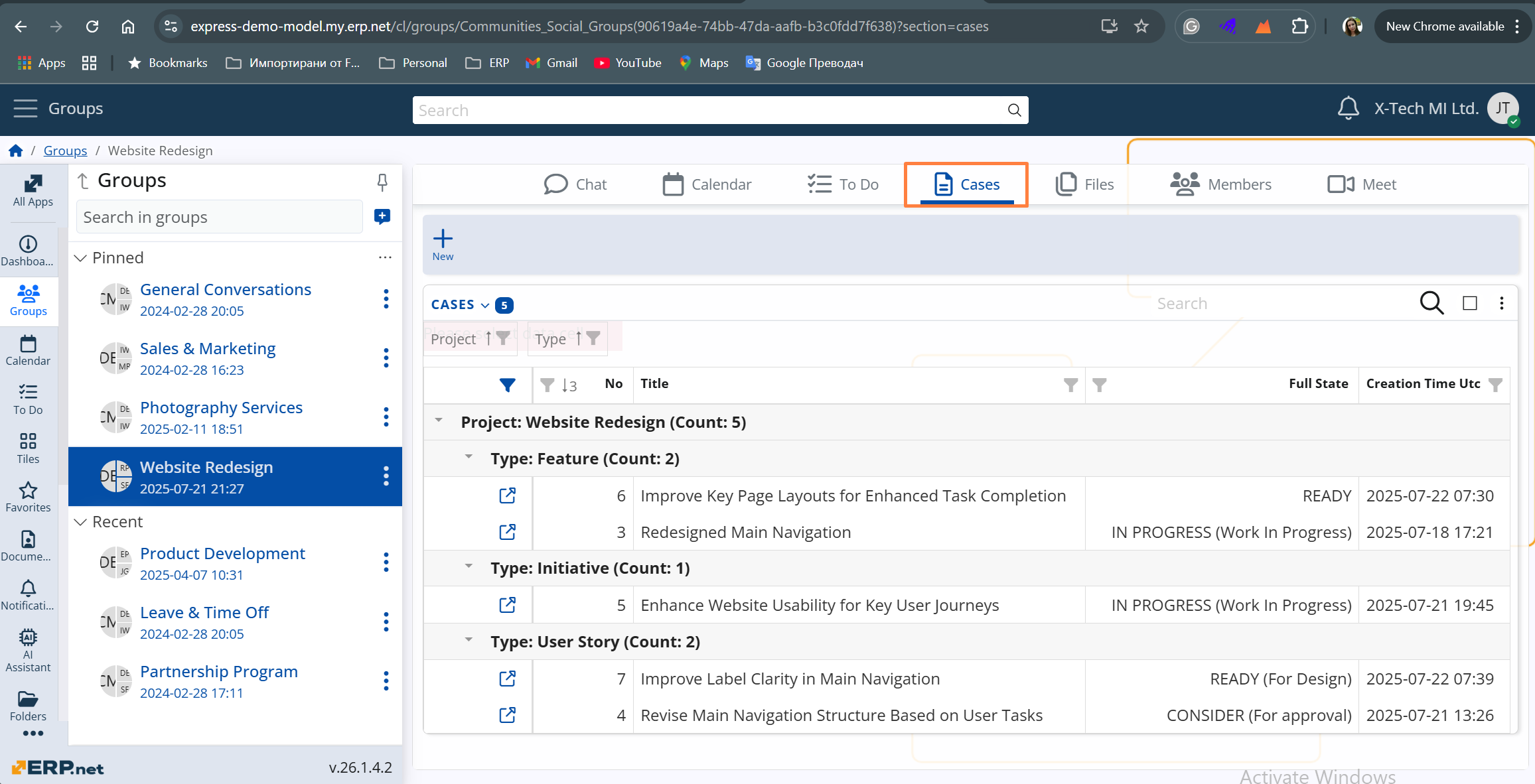Click the Search in groups field
Image resolution: width=1535 pixels, height=784 pixels.
coord(219,217)
